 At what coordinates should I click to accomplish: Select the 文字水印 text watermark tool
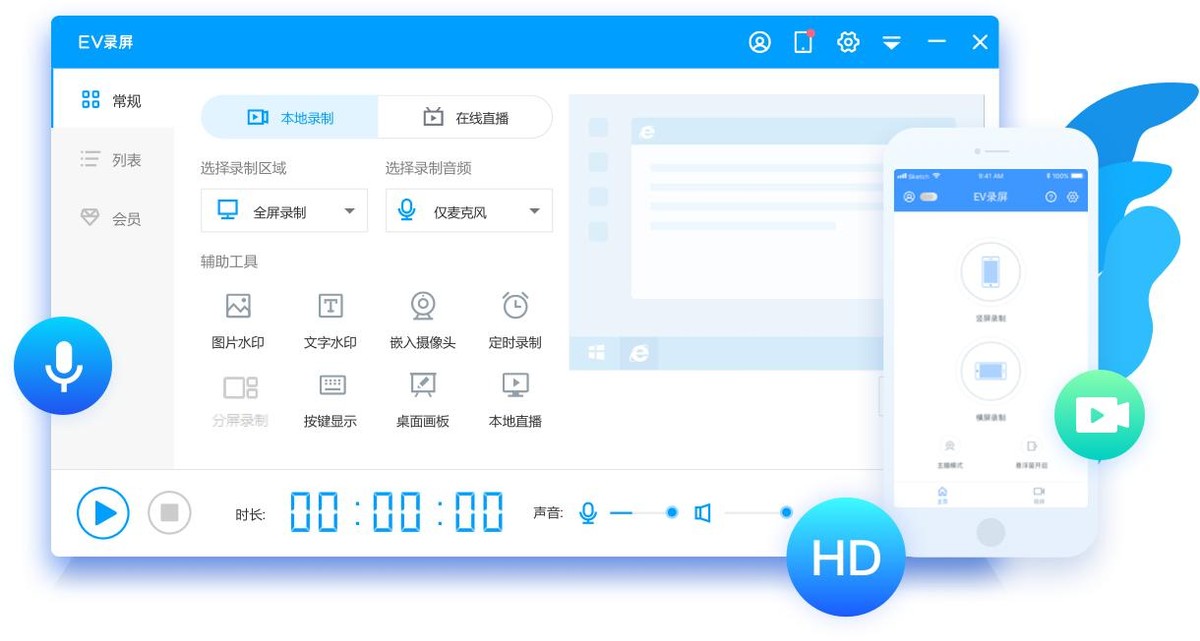pos(330,318)
